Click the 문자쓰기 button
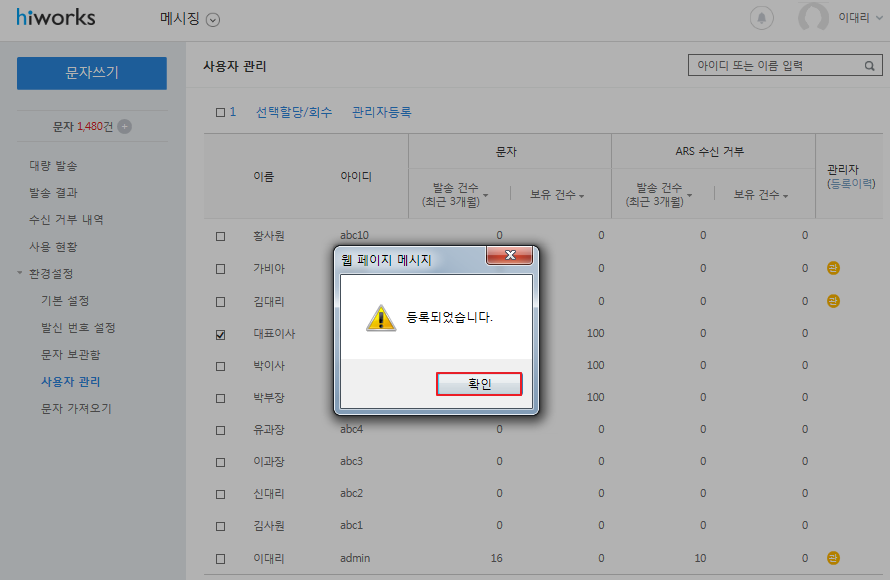 point(92,73)
